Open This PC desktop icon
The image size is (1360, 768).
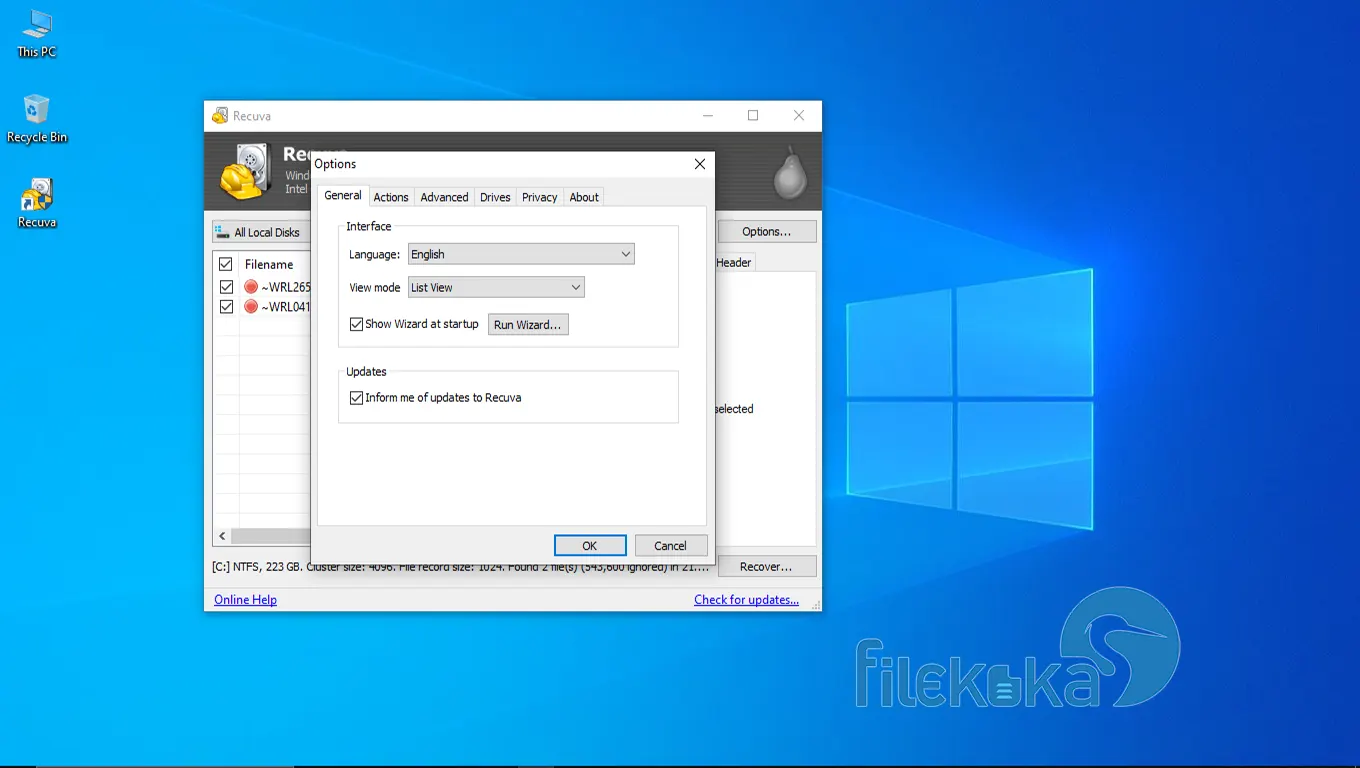click(37, 33)
